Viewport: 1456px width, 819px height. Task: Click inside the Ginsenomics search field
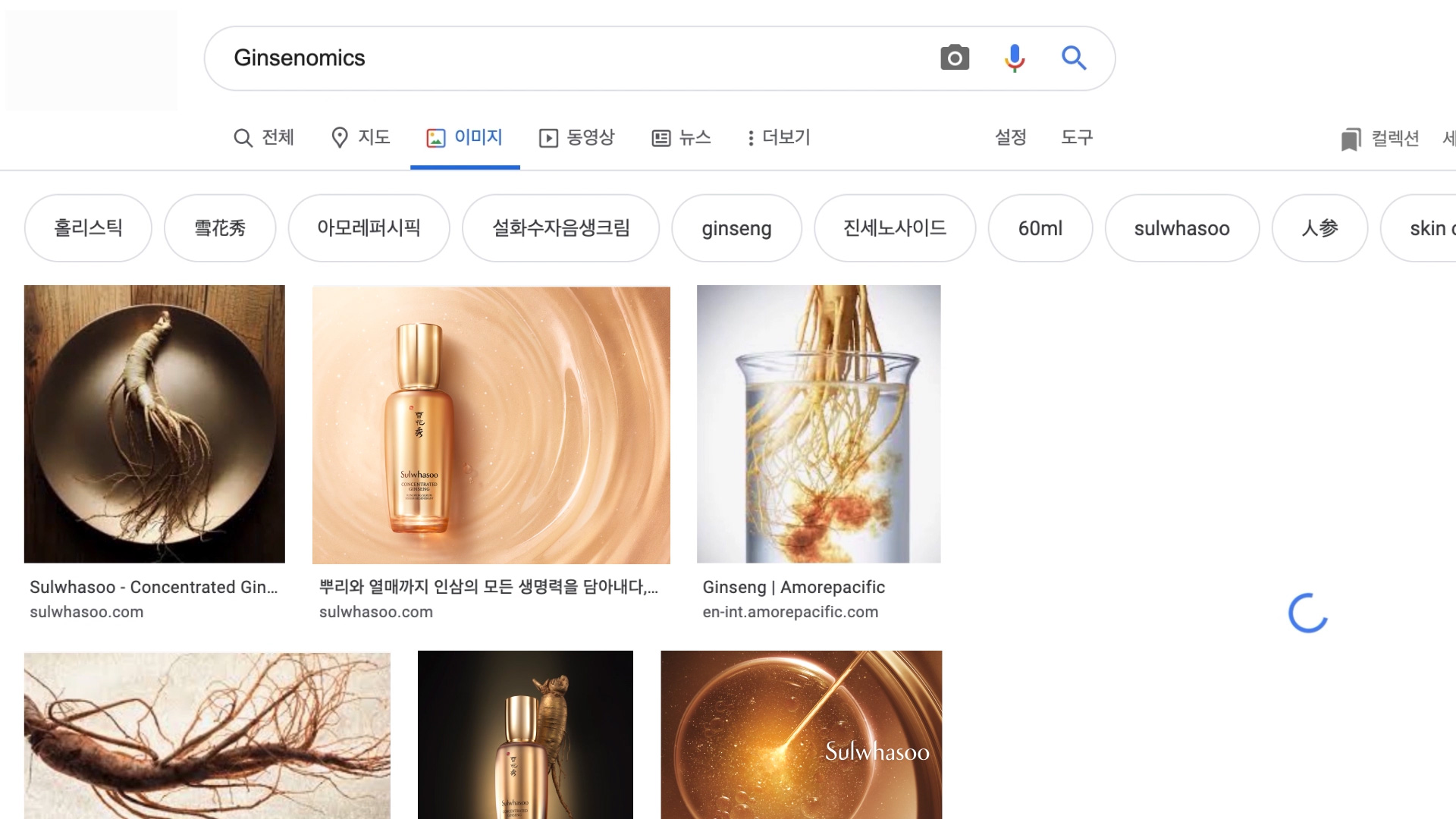[576, 58]
